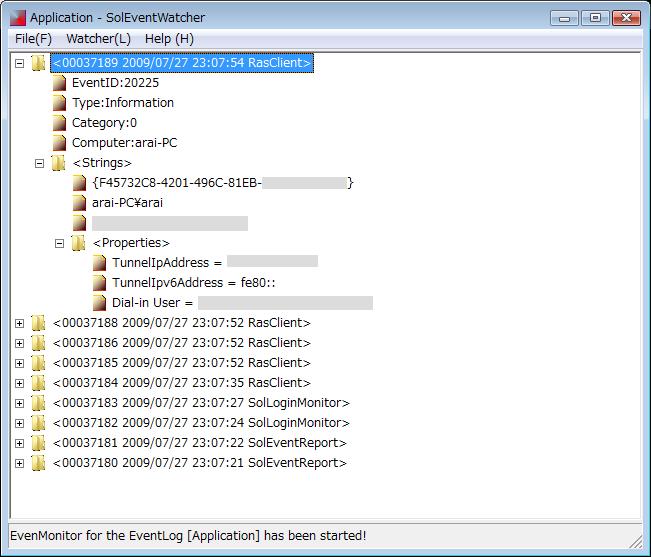The image size is (651, 557).
Task: Maximize the SolEventWatcher window
Action: (595, 18)
